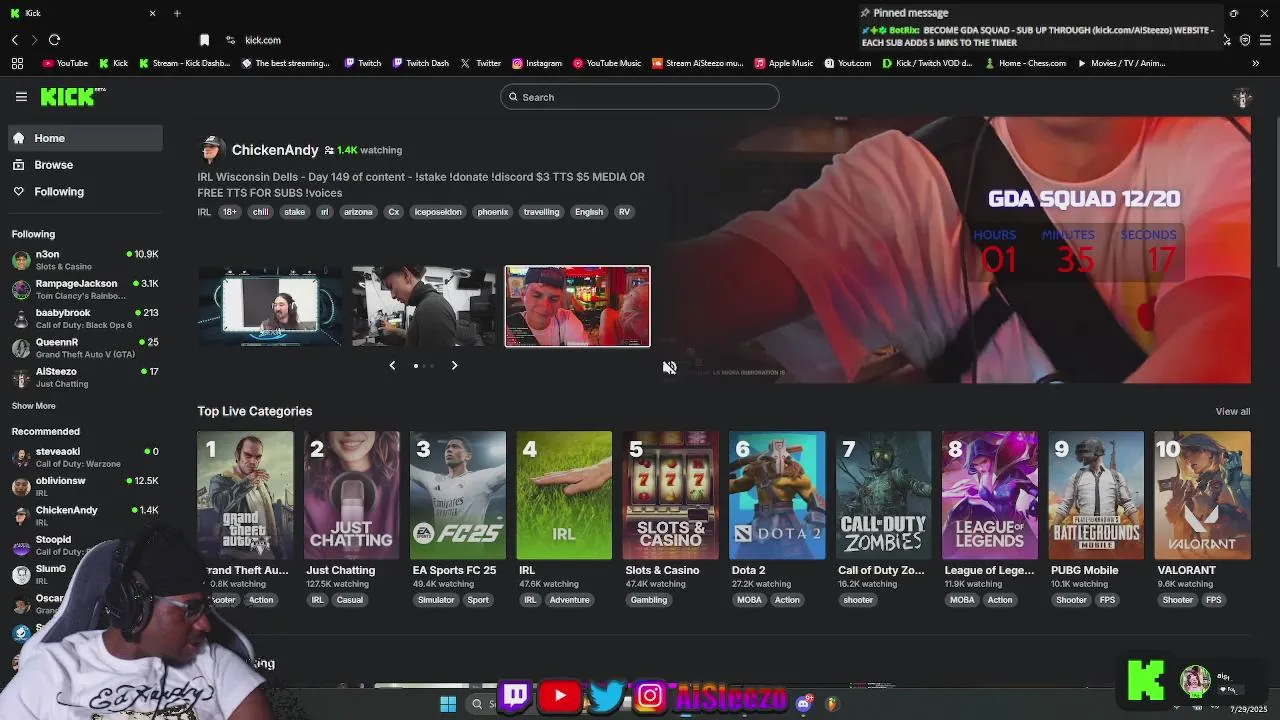Click the ChickenAndy featured stream title
Image resolution: width=1280 pixels, height=720 pixels.
point(421,185)
